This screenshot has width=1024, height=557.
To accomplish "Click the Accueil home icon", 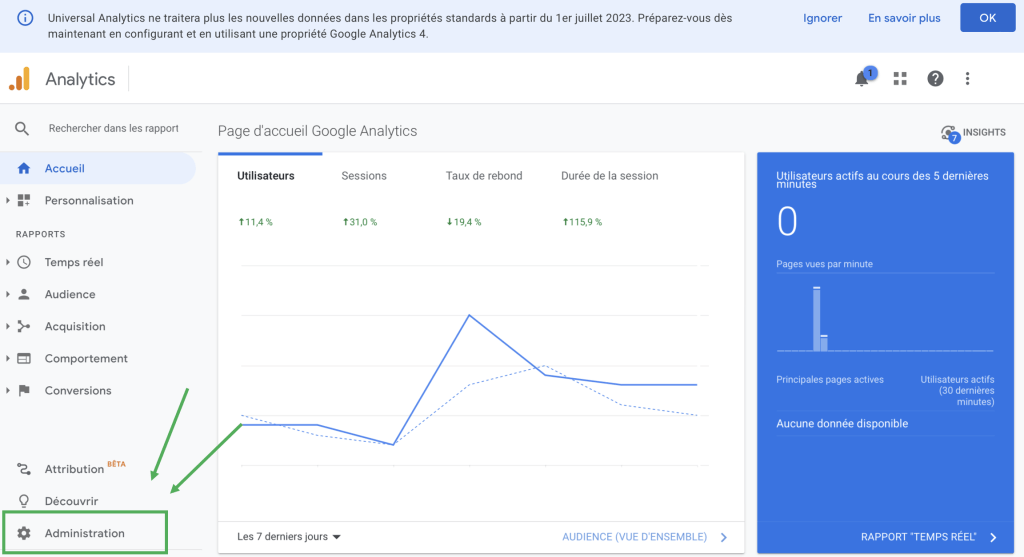I will [24, 168].
